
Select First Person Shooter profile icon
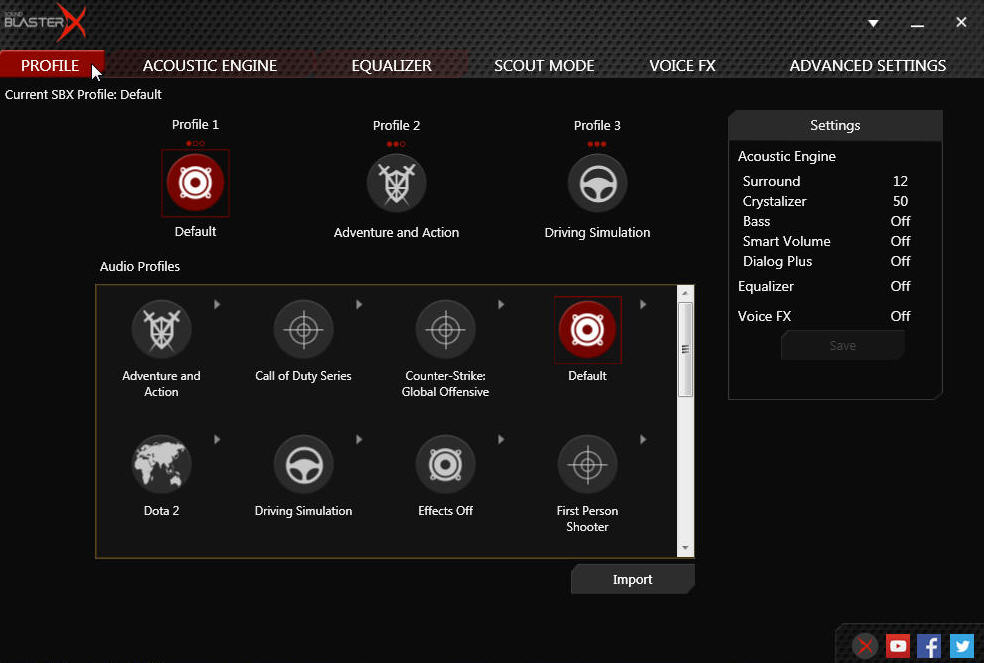[x=587, y=464]
